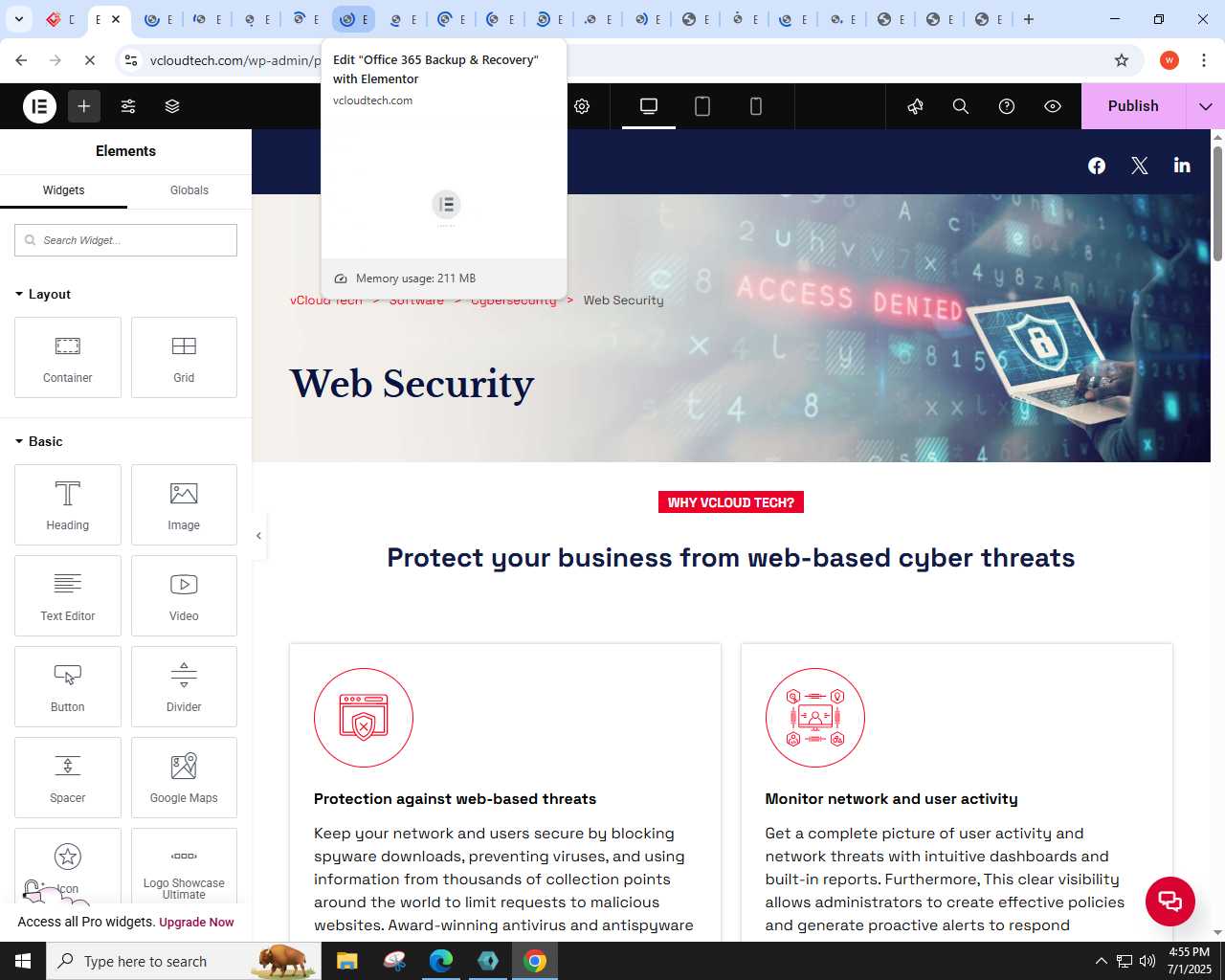Screen dimensions: 1225x980
Task: Open Microsoft Edge from taskbar
Action: pyautogui.click(x=441, y=961)
